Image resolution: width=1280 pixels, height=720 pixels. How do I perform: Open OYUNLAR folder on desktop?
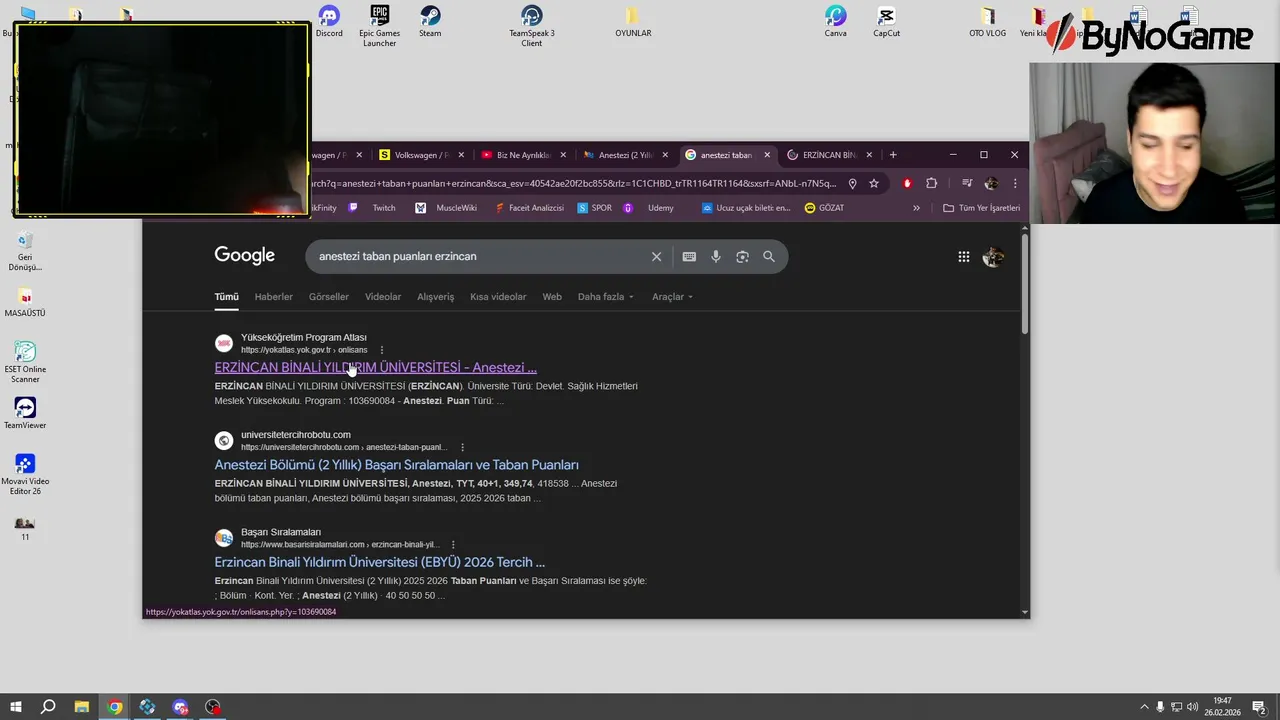pyautogui.click(x=633, y=21)
